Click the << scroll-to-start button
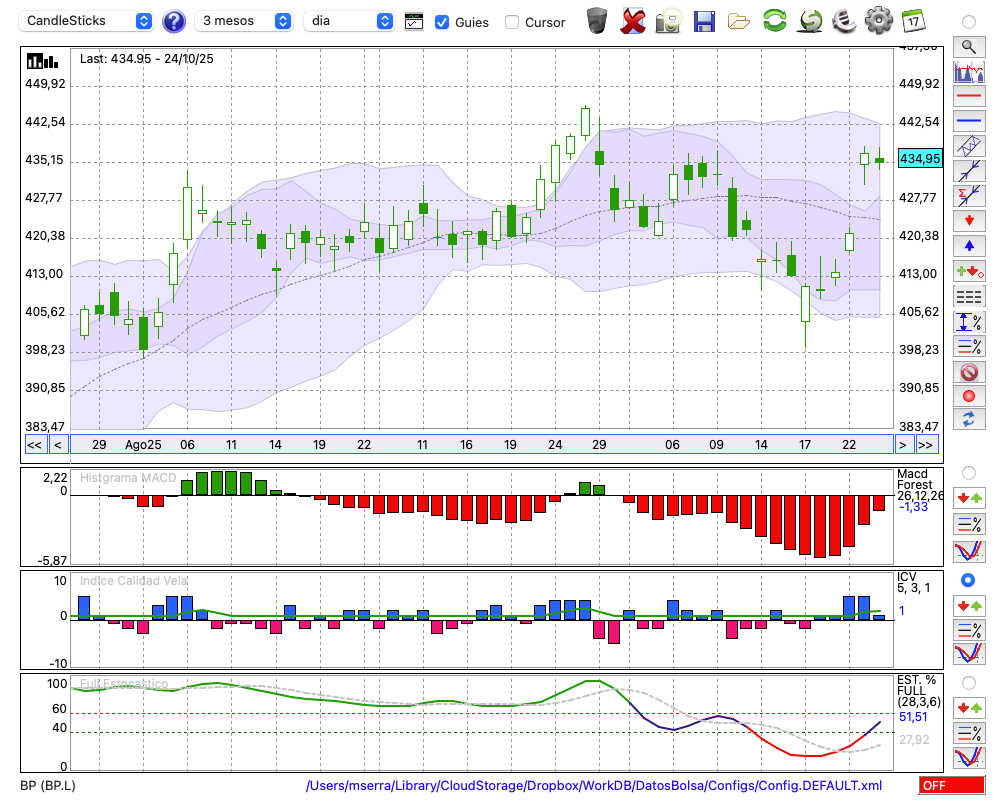Screen dimensions: 1000x800 click(34, 445)
